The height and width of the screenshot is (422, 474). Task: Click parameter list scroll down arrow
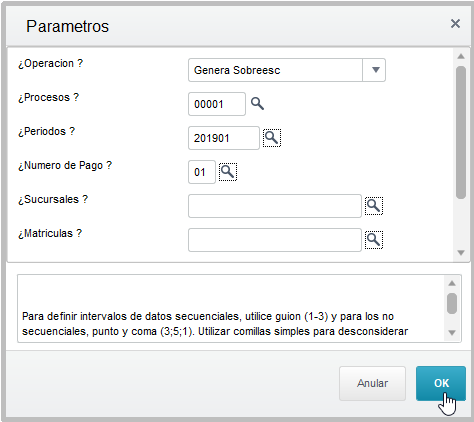pos(461,253)
